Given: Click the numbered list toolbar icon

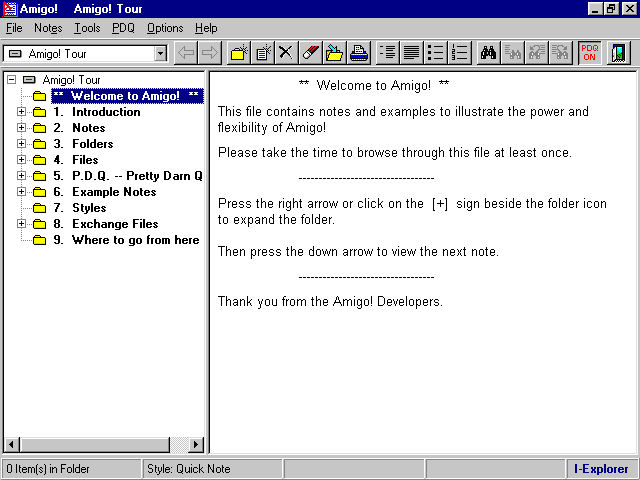Looking at the screenshot, I should tap(460, 53).
